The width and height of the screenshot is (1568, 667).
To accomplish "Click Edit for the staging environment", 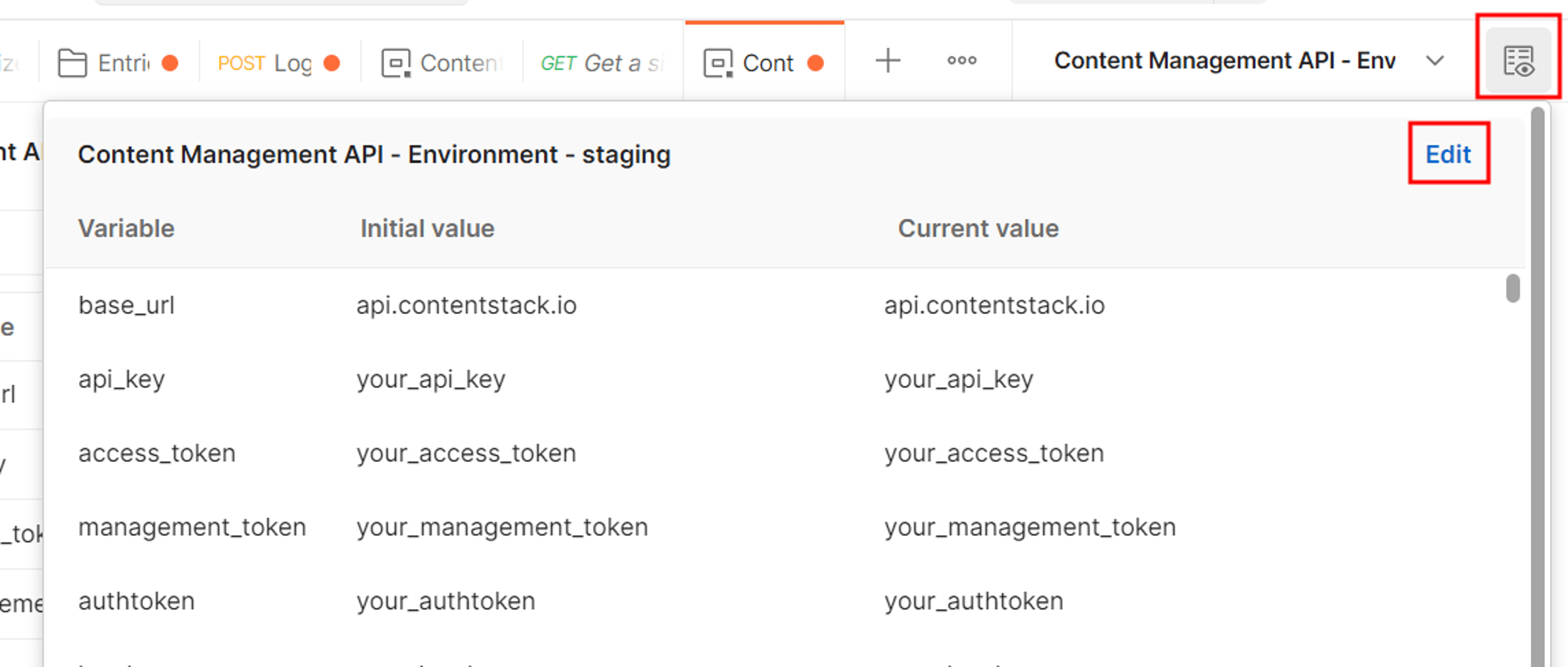I will [x=1448, y=155].
